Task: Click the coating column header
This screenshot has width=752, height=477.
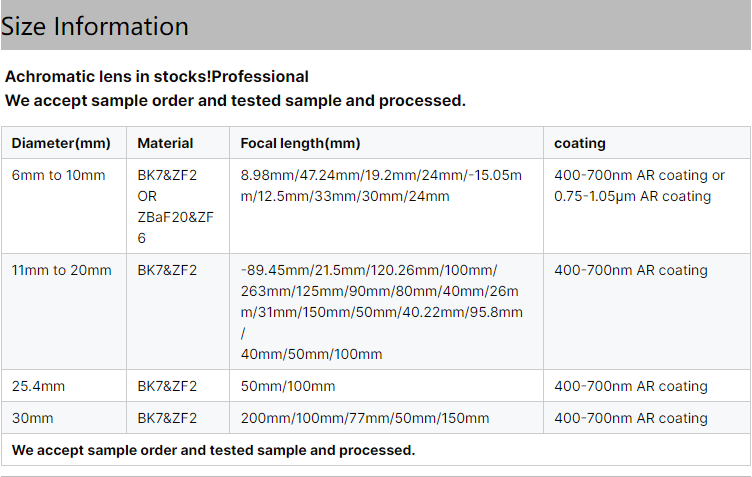Action: (x=580, y=143)
